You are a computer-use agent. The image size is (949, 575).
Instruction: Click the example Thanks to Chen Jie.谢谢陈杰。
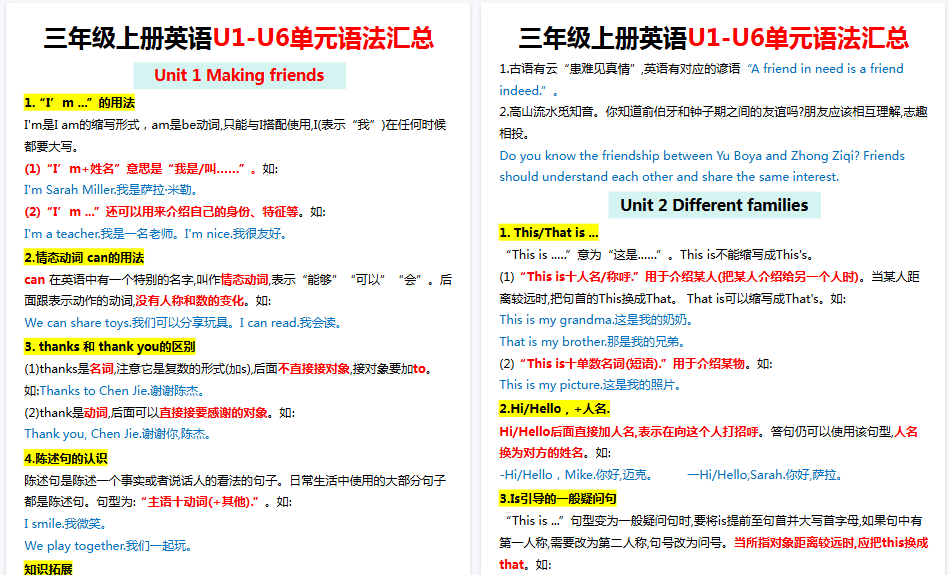pyautogui.click(x=123, y=390)
